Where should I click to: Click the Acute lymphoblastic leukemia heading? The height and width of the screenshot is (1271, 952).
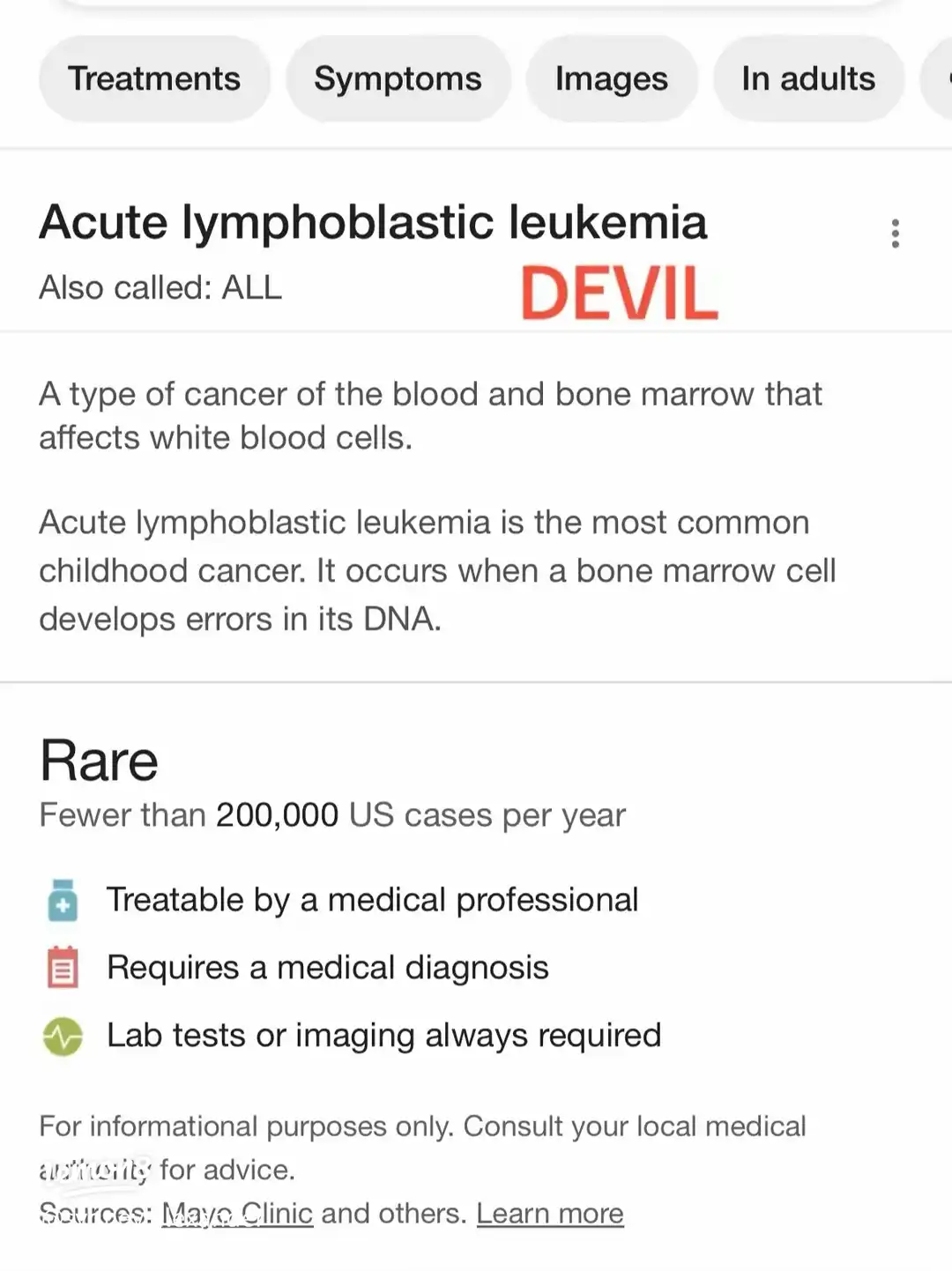[373, 221]
